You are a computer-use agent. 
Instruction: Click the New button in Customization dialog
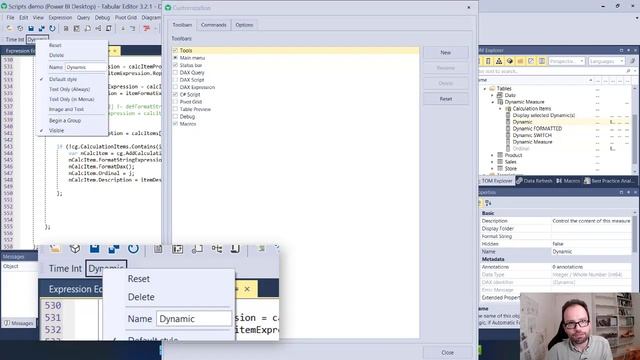pos(446,53)
